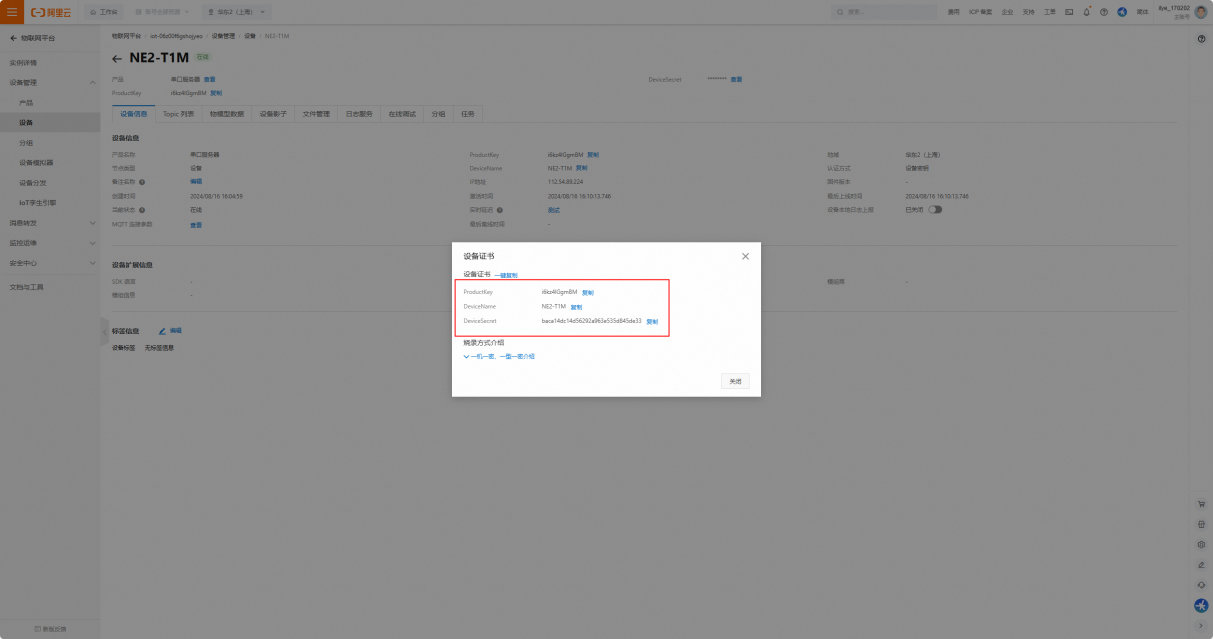Click 一键复制 link in the dialog

(x=506, y=275)
